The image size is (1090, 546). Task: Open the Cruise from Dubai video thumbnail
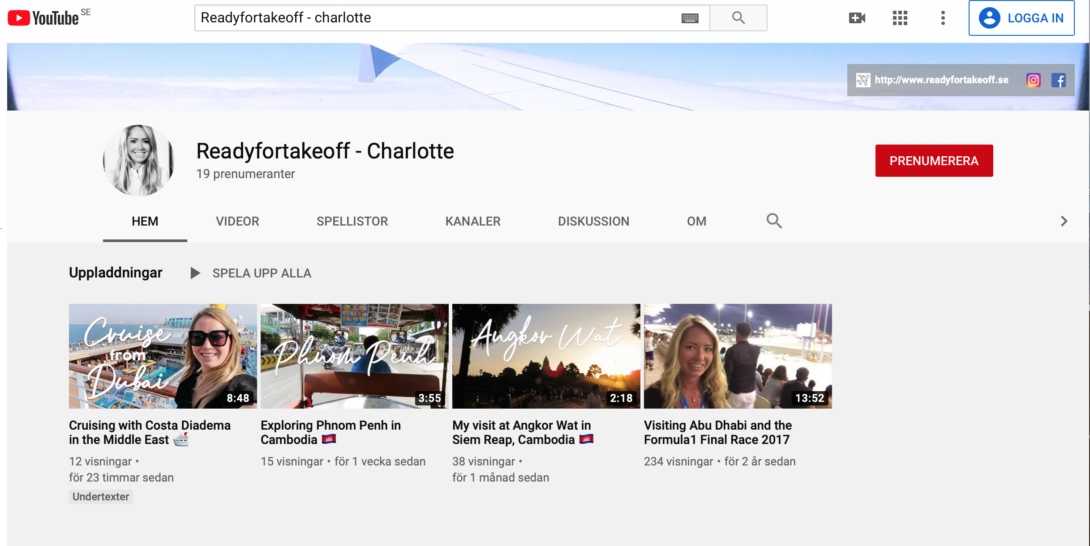coord(163,356)
